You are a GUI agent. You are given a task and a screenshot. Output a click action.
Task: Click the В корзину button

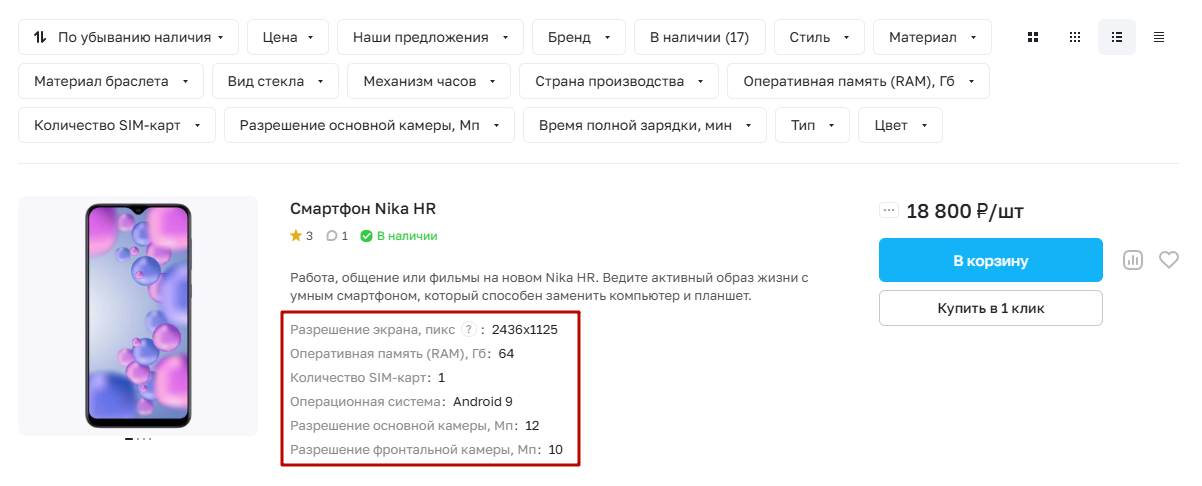991,260
